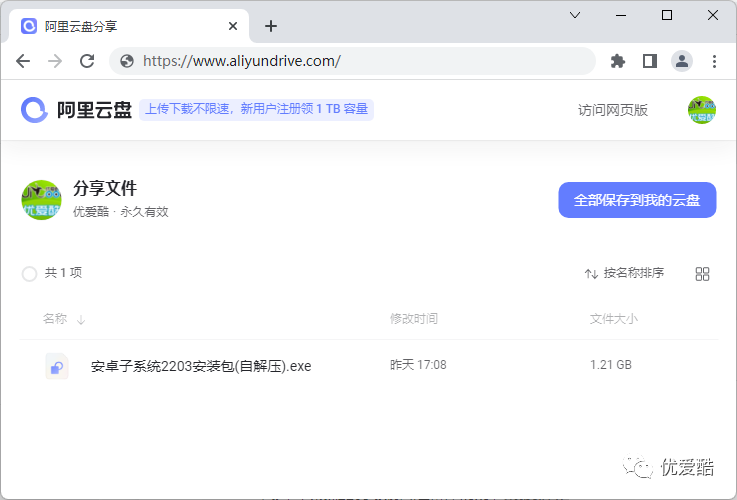
Task: Minimize the browser window
Action: point(621,15)
